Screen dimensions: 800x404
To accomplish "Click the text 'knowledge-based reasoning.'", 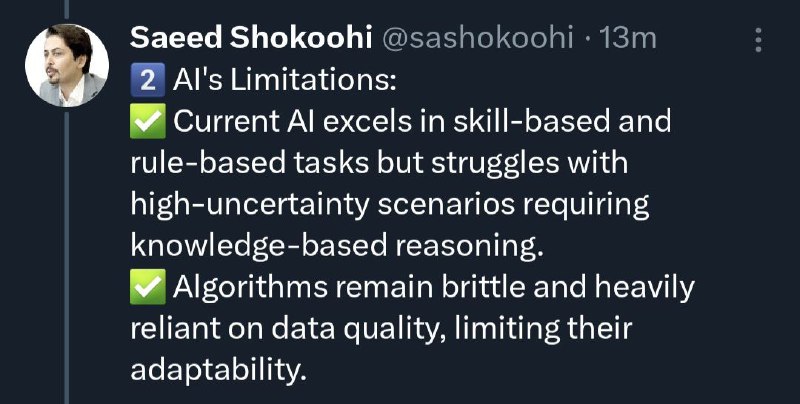I will pos(335,246).
